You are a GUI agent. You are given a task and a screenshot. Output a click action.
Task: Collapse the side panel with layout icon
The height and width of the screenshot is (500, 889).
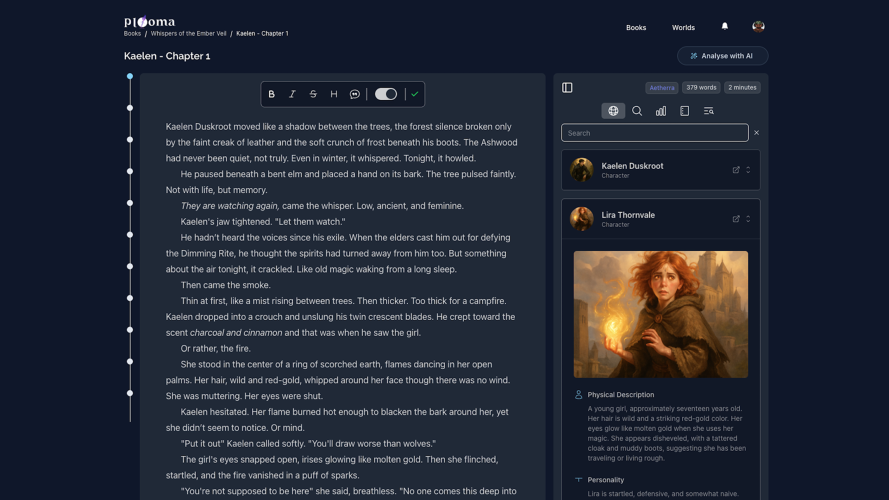[567, 87]
